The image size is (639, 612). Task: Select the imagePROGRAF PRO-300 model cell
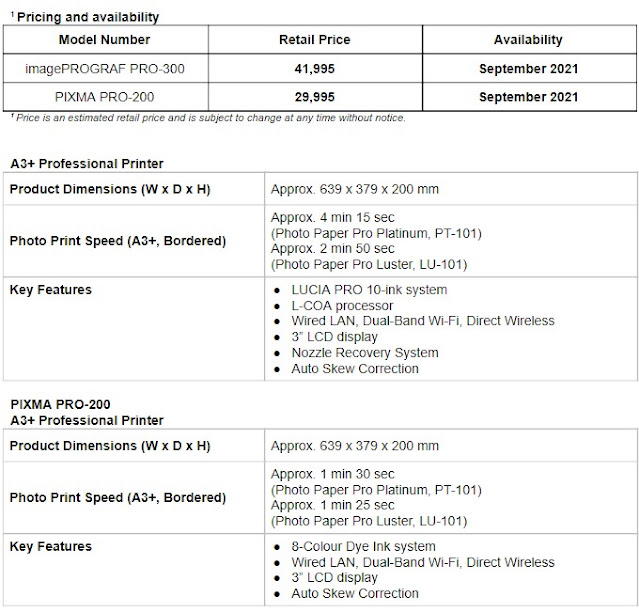(105, 68)
